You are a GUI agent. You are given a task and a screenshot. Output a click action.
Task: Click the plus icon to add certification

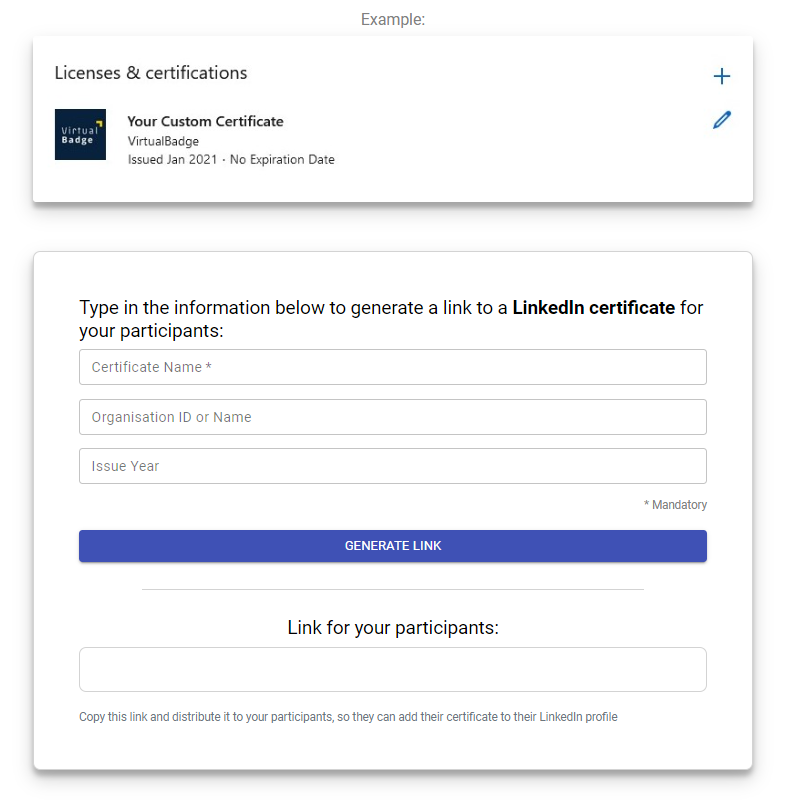pyautogui.click(x=721, y=76)
